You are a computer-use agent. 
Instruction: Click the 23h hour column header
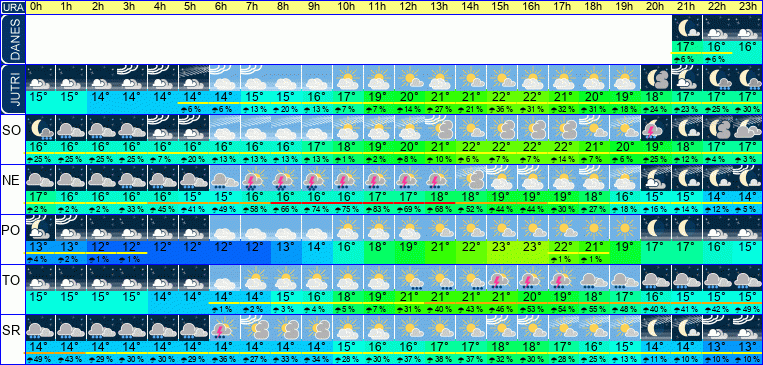point(747,7)
